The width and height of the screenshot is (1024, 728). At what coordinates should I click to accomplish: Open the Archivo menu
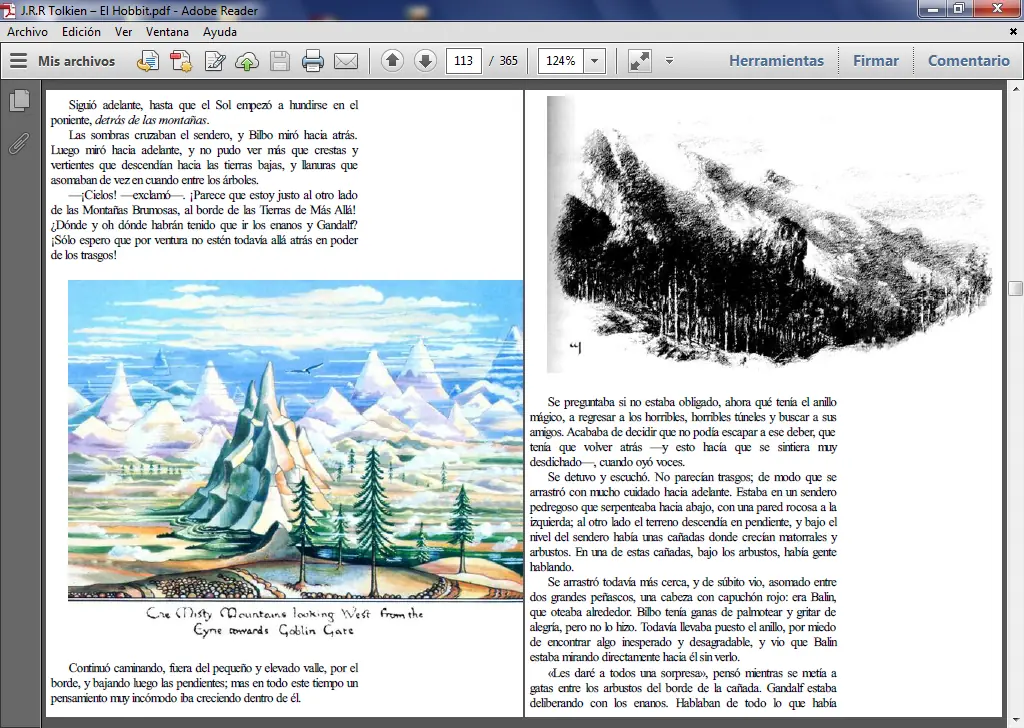(x=27, y=31)
